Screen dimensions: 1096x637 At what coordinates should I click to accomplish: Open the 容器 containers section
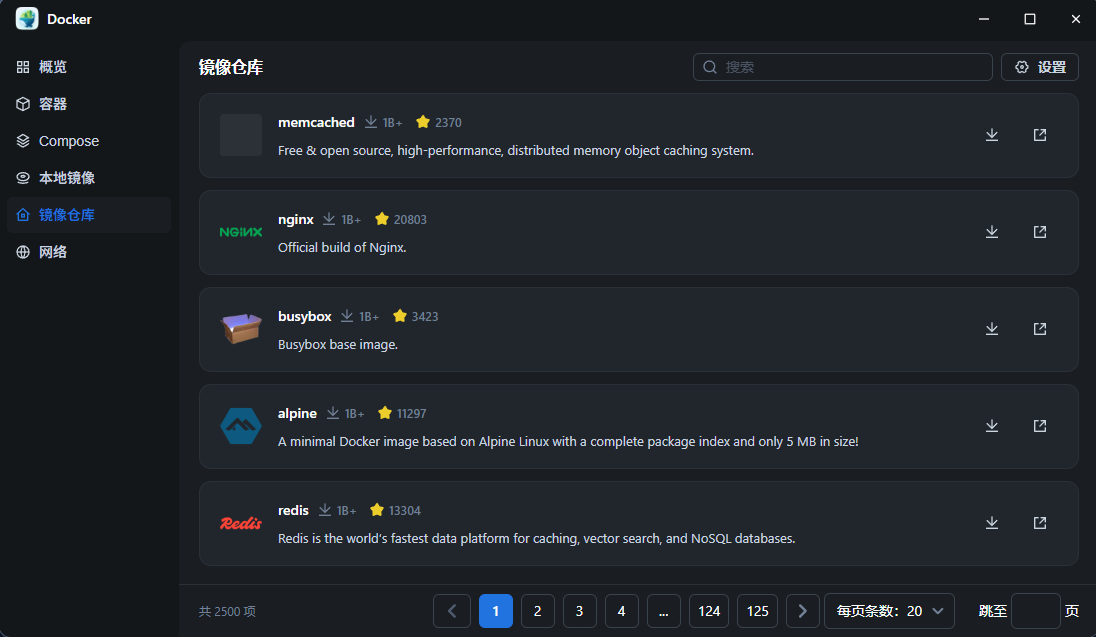tap(53, 104)
